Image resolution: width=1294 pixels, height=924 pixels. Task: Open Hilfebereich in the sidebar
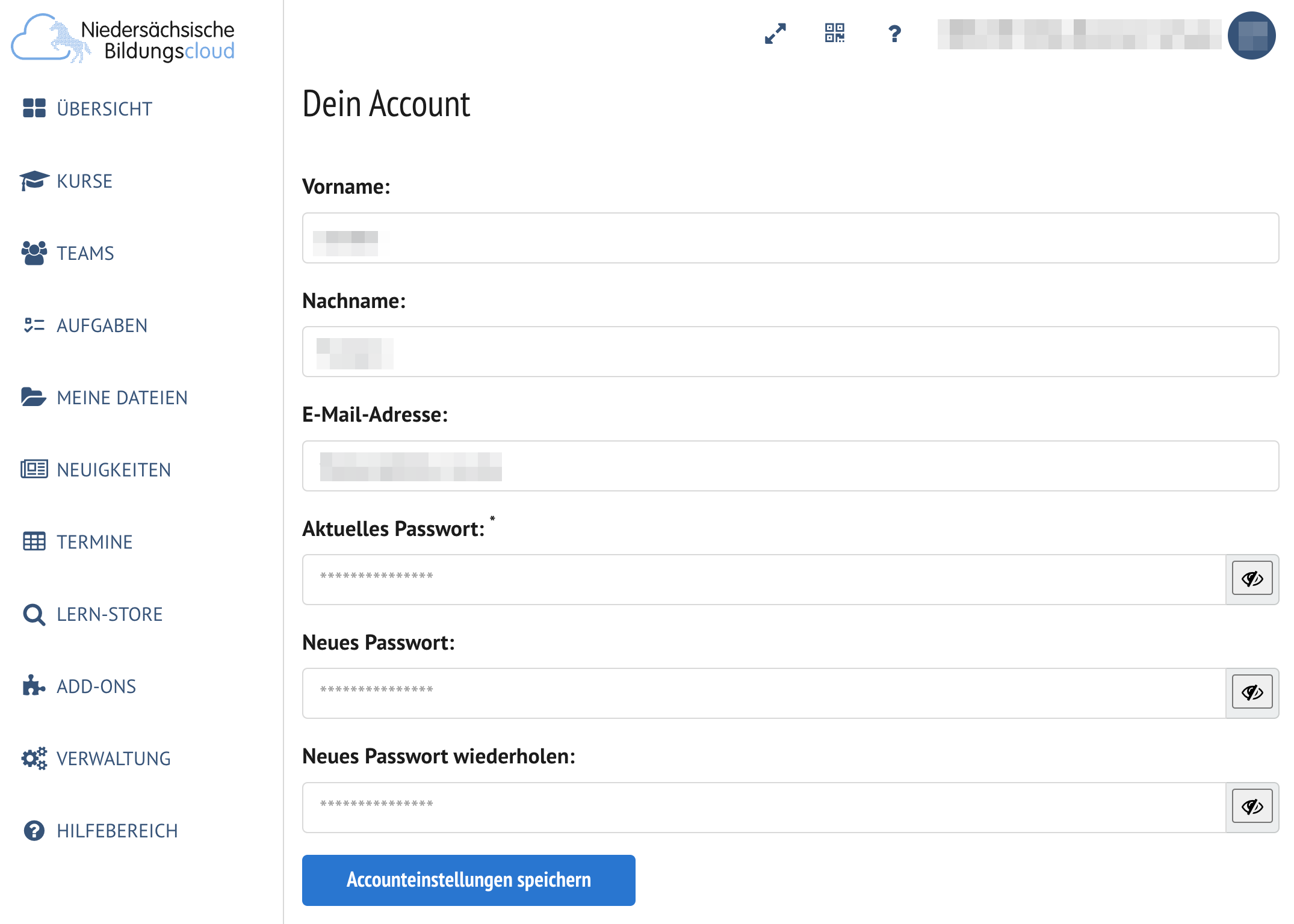[99, 831]
